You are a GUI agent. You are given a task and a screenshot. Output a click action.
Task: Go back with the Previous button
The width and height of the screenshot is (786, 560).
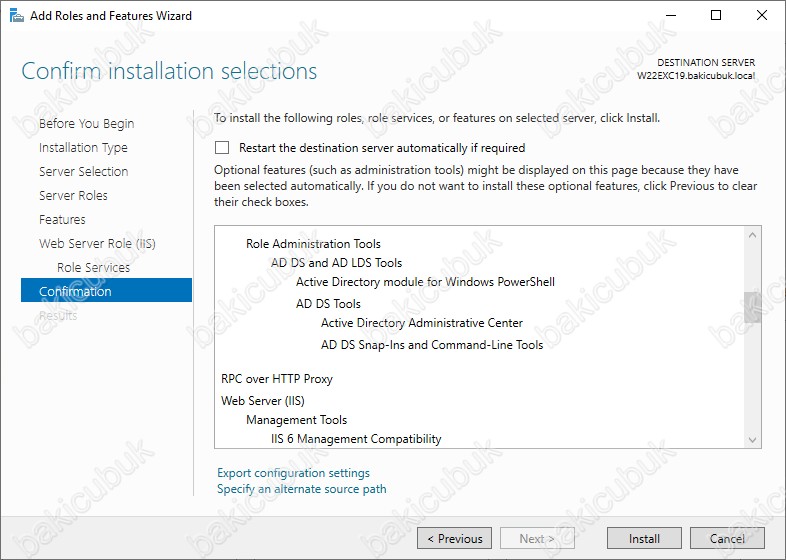tap(454, 538)
